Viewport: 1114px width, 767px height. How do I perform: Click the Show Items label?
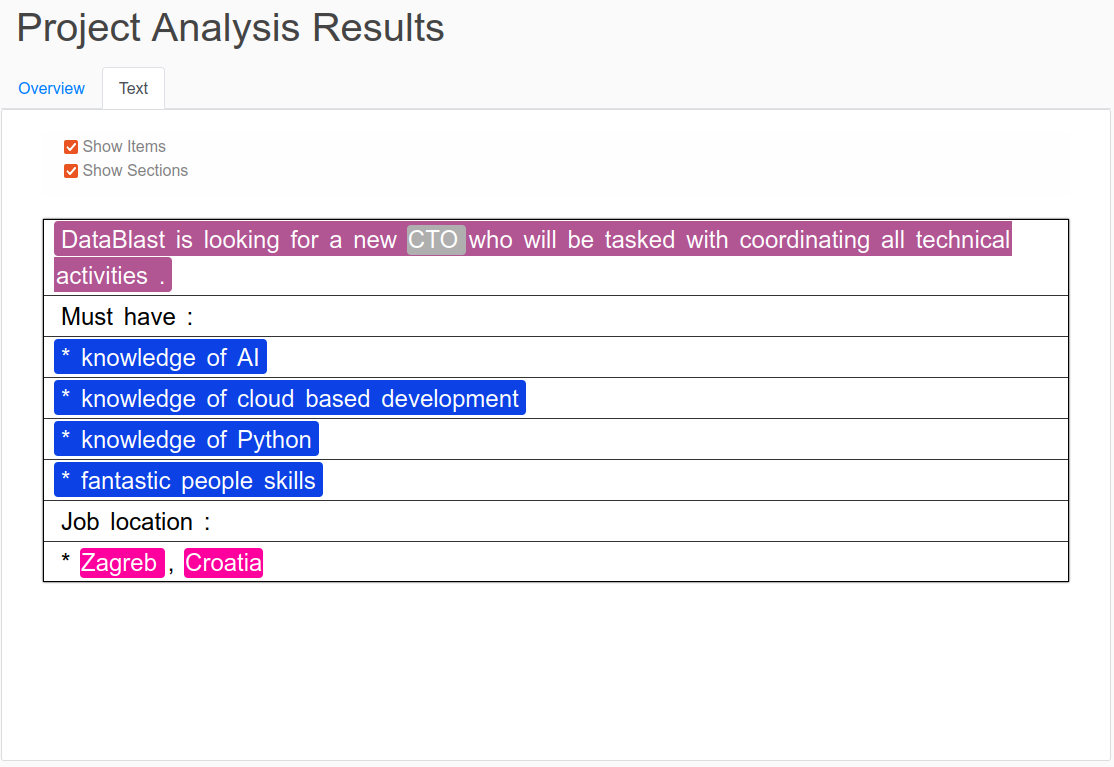tap(124, 146)
